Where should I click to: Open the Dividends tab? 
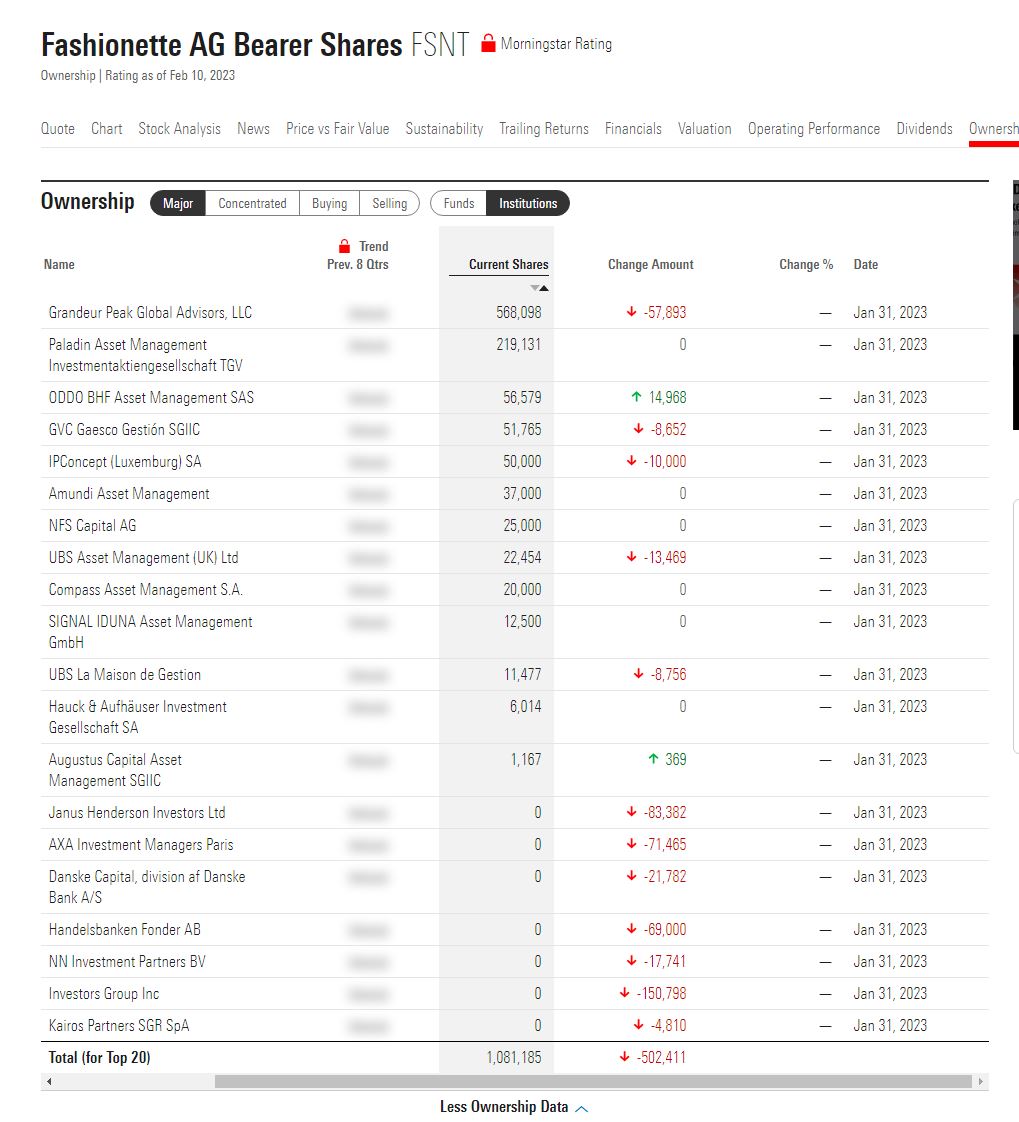tap(925, 129)
